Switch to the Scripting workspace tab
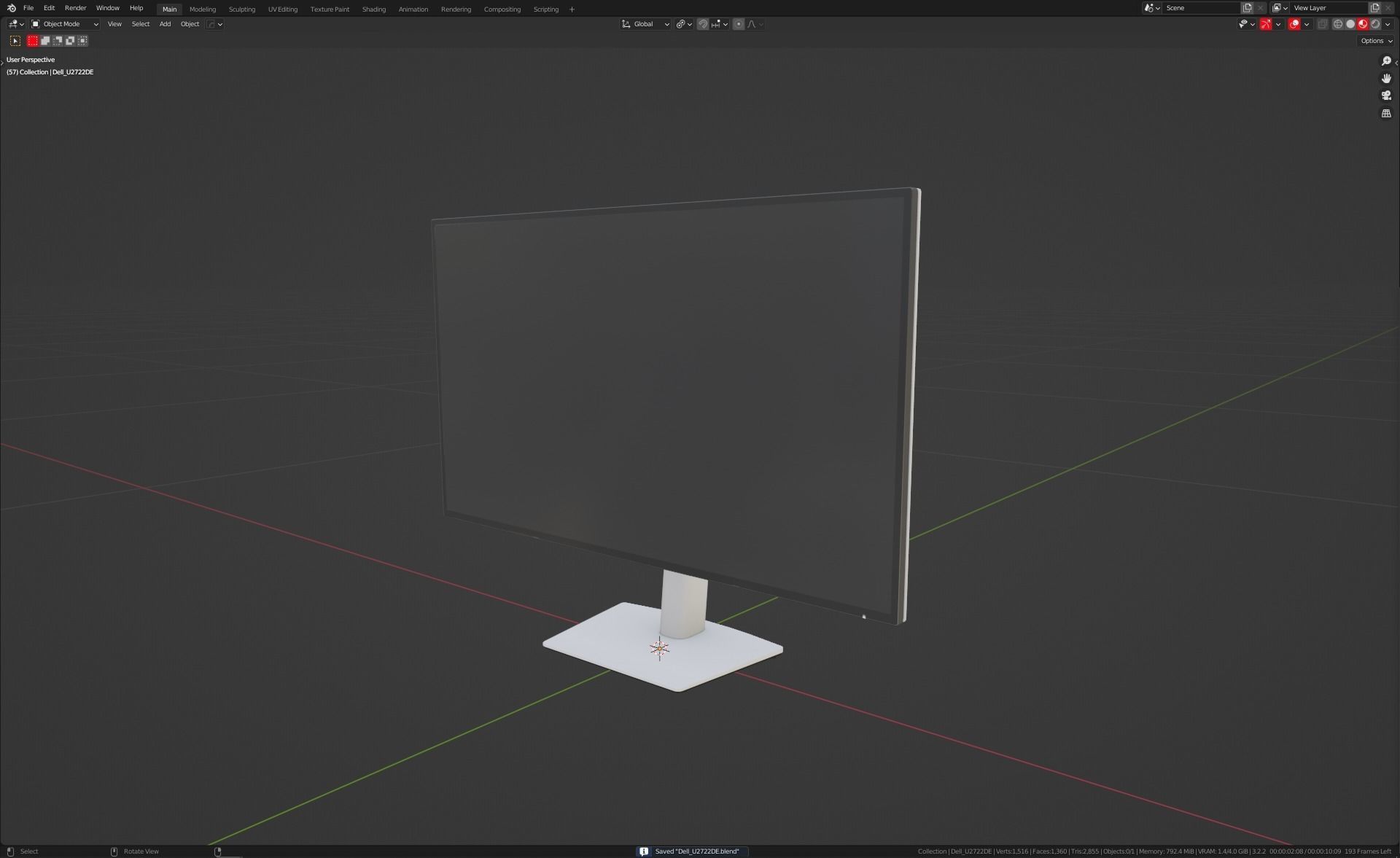1400x858 pixels. 546,9
